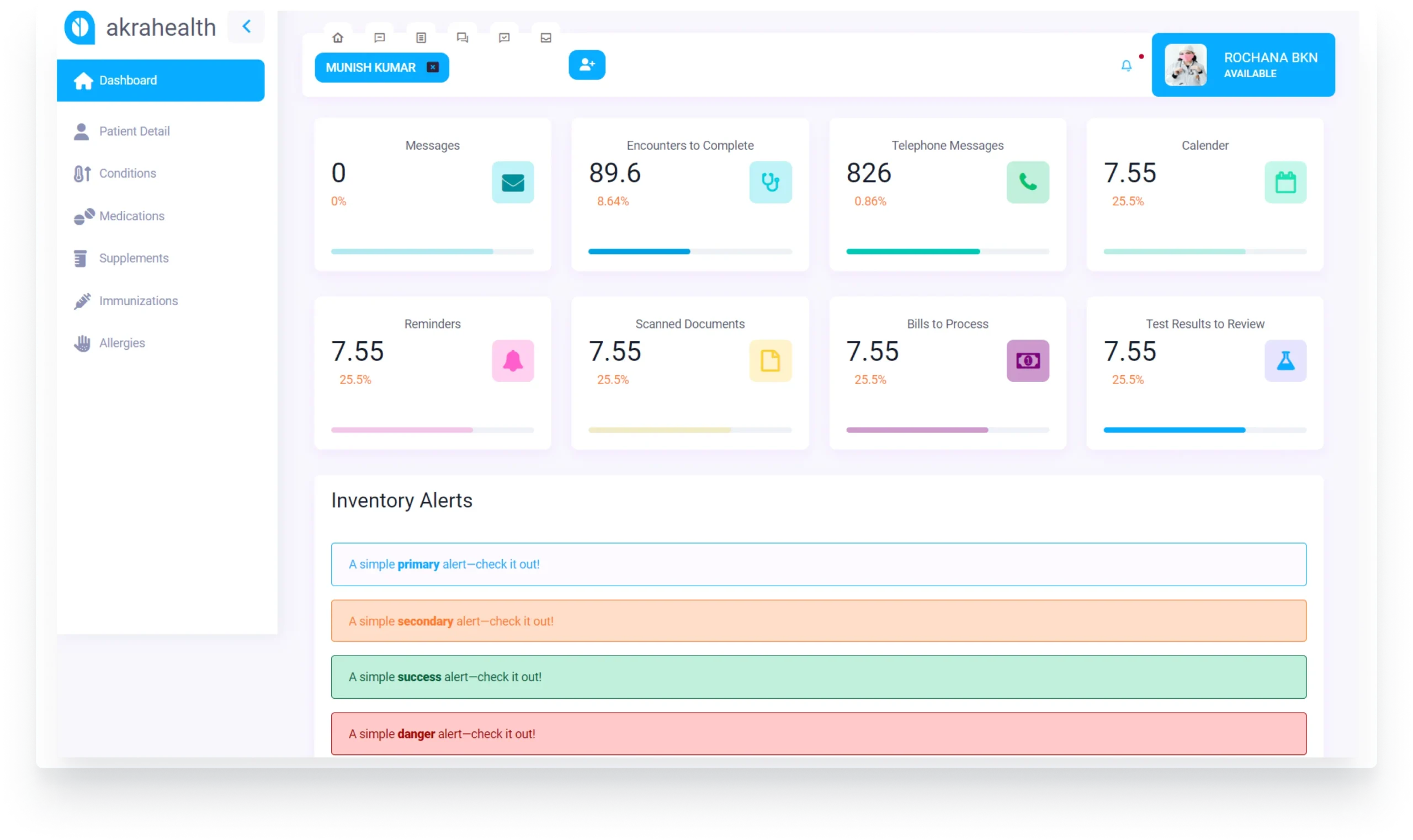Click the Scanned Documents file icon
The height and width of the screenshot is (840, 1413).
771,360
